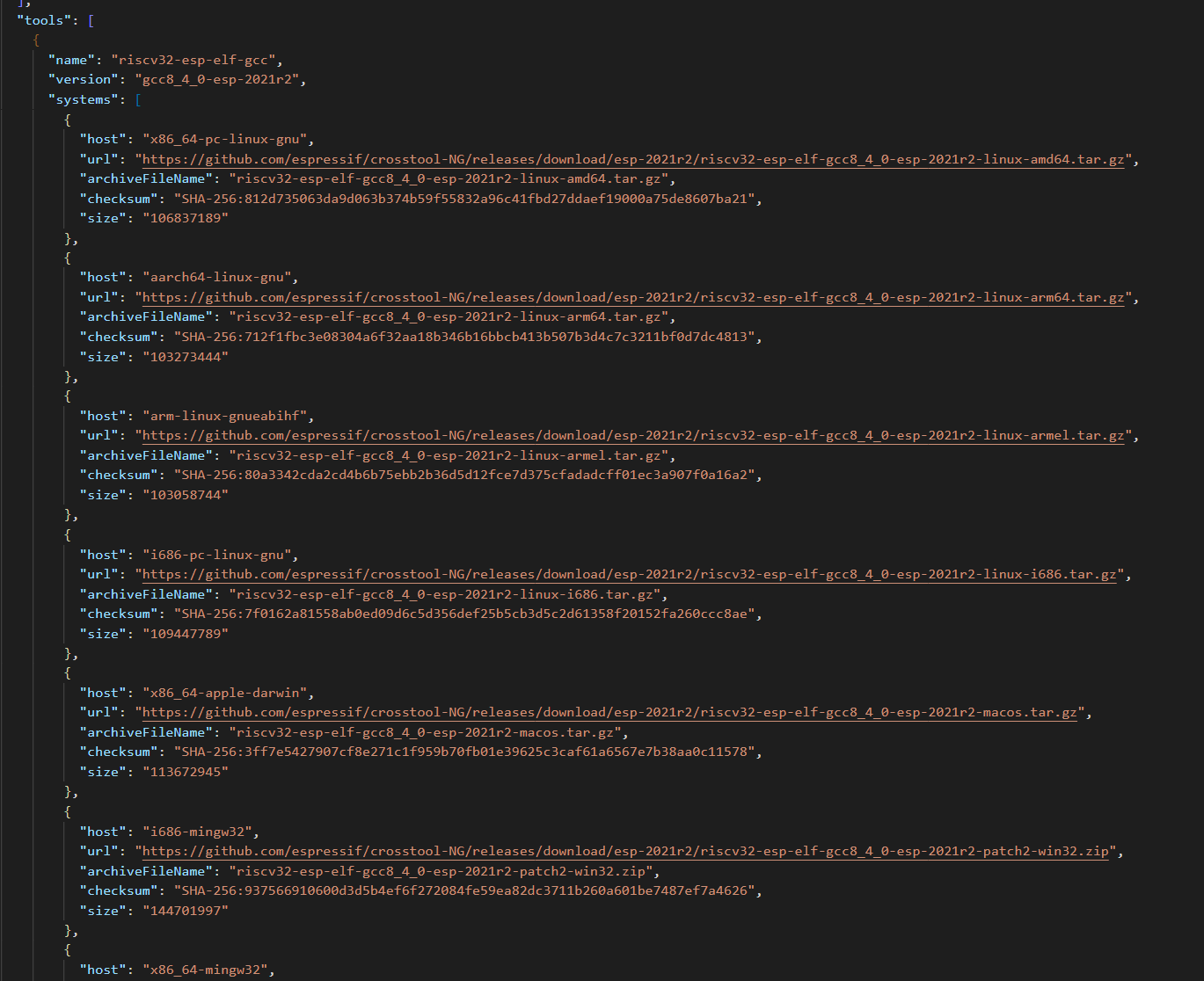Click the checksum starting with SHA-256:812d

463,199
